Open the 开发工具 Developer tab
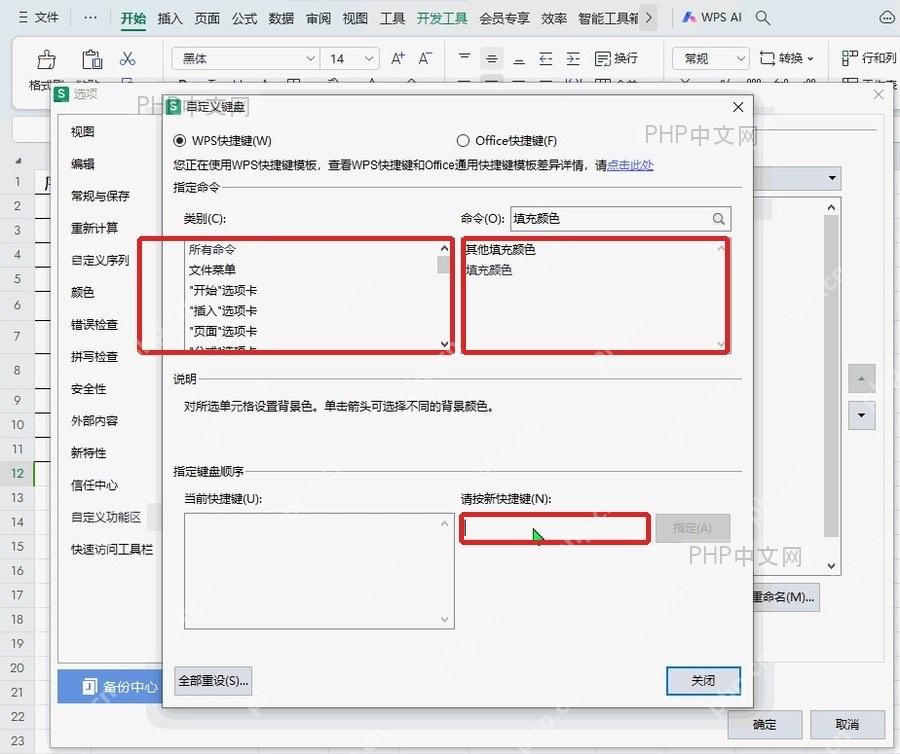This screenshot has height=754, width=900. tap(442, 18)
